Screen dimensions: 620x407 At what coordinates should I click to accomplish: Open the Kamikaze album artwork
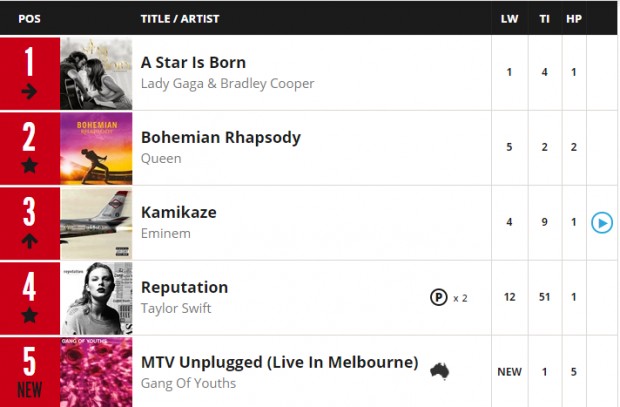[x=96, y=223]
